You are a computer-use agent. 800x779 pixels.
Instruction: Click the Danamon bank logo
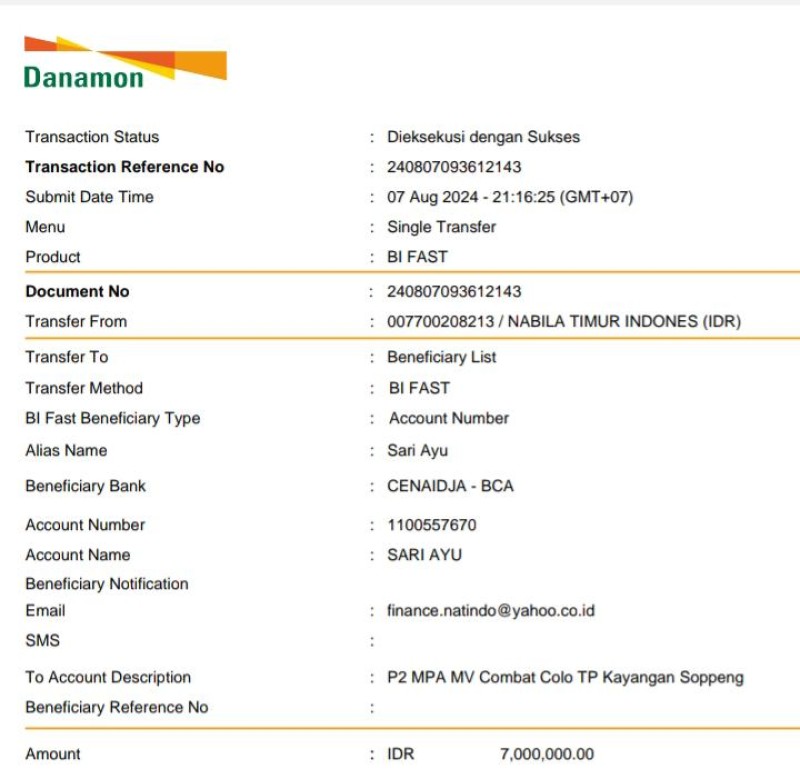coord(126,62)
